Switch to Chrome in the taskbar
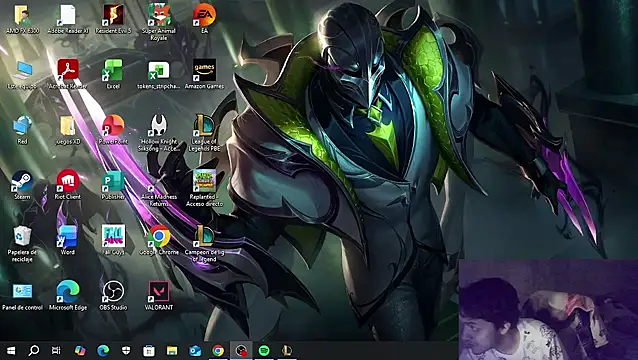Viewport: 638px width, 360px height. click(x=218, y=350)
